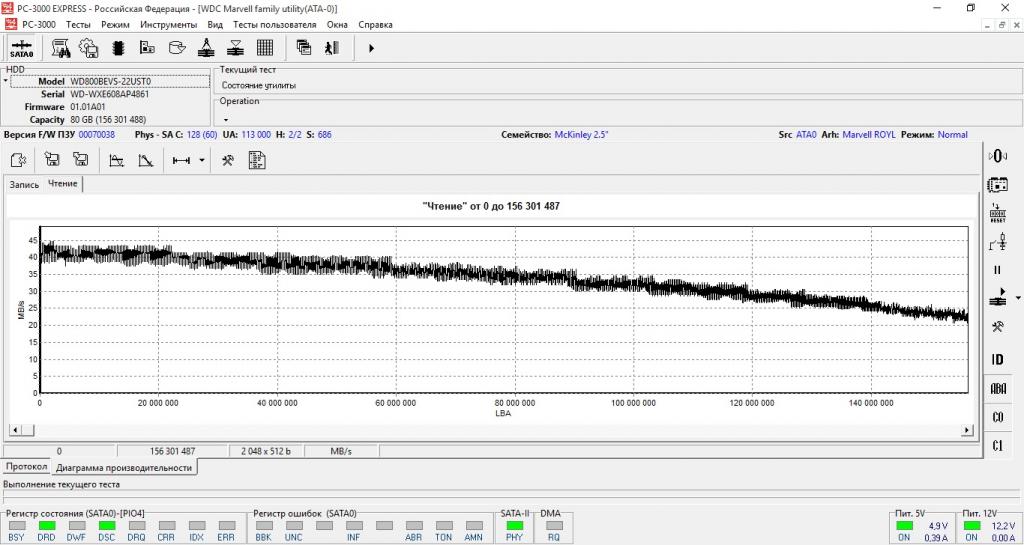Click the SATA0 port toolbar button

click(x=21, y=48)
